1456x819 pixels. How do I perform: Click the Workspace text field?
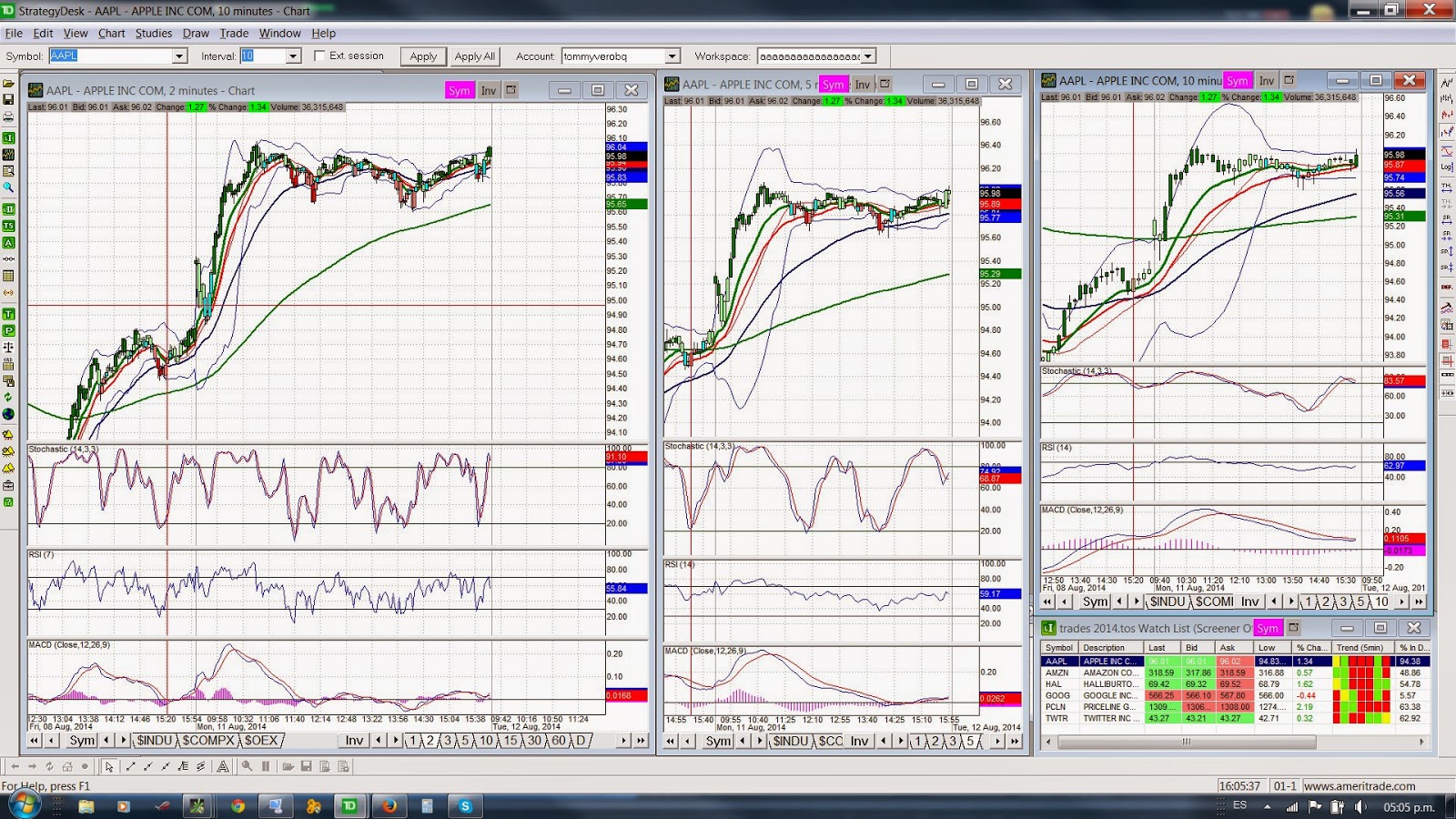[x=810, y=56]
